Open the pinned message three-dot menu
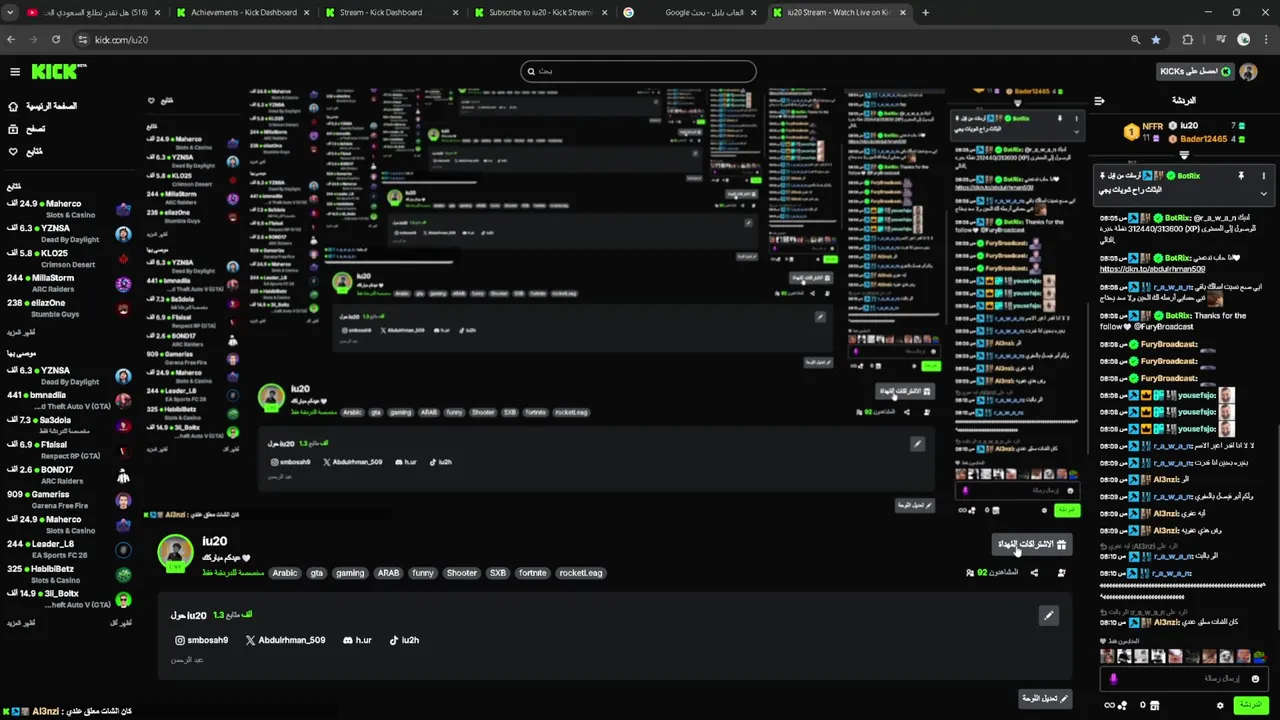The width and height of the screenshot is (1280, 720). click(x=1263, y=176)
